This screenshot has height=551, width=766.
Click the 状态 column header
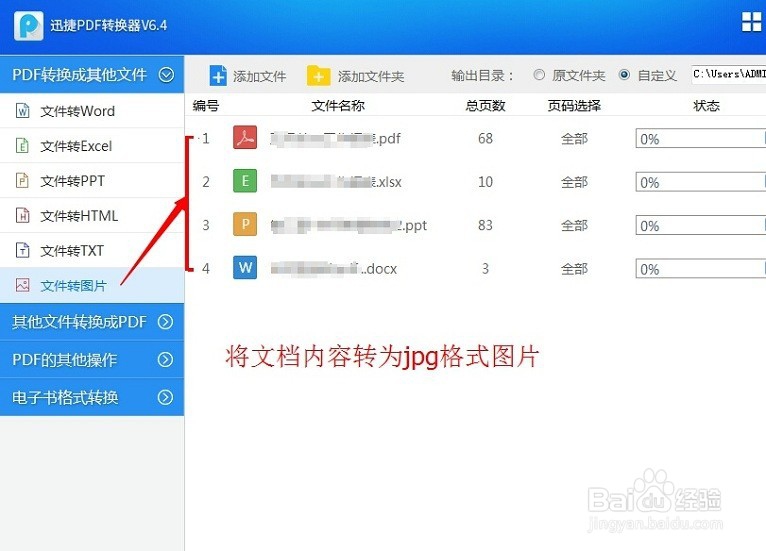coord(706,106)
